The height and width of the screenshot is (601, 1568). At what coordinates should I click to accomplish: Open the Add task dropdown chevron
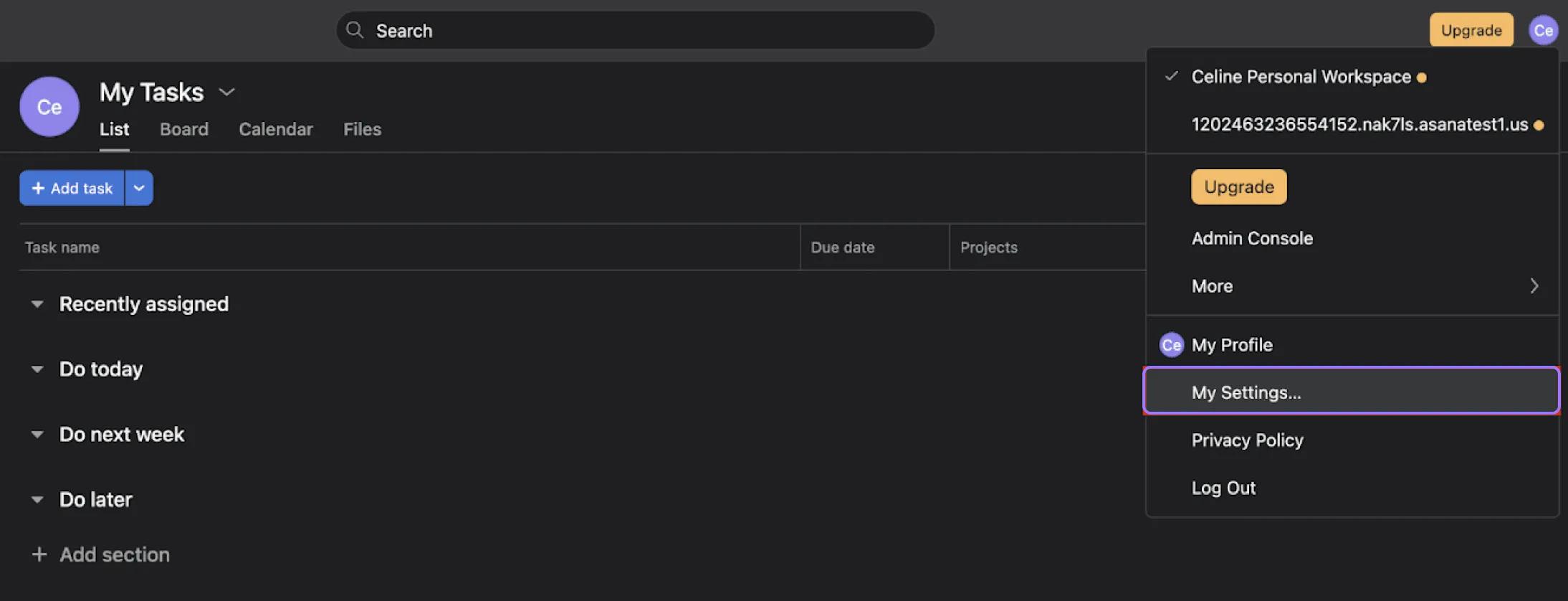138,188
